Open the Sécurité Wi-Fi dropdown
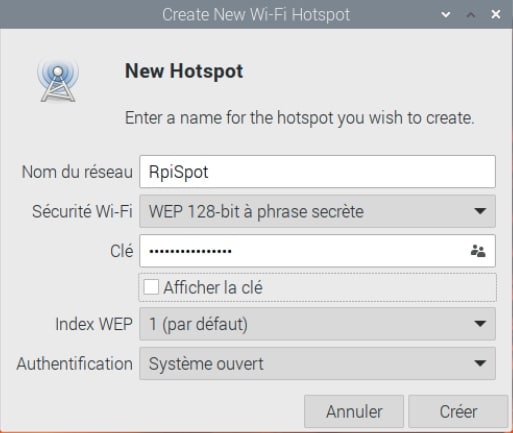The width and height of the screenshot is (513, 433). (317, 211)
